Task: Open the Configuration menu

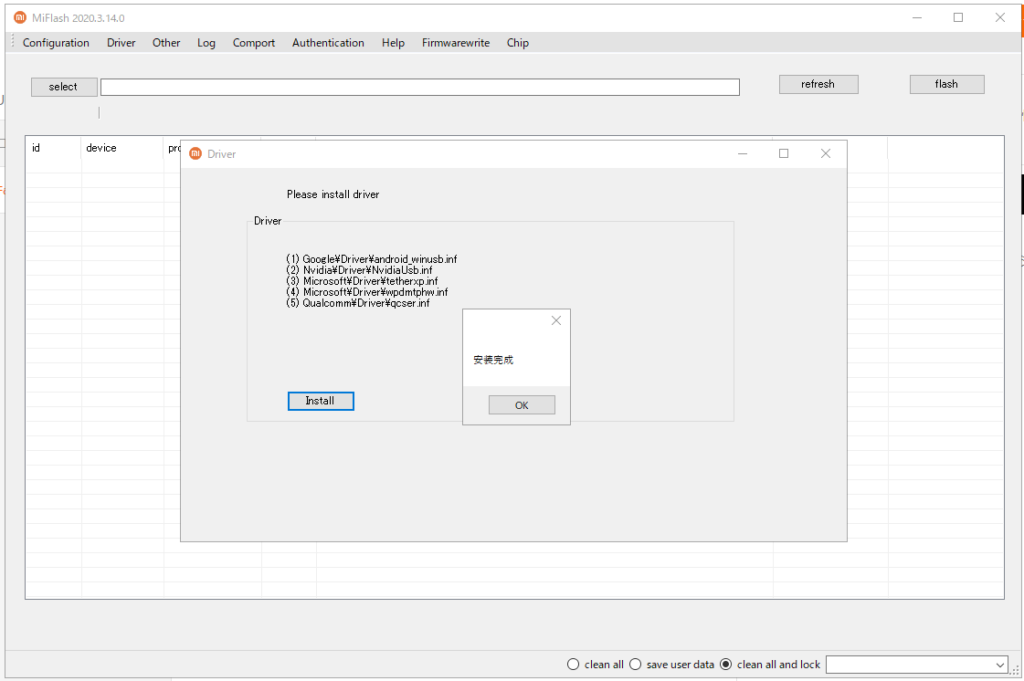Action: pos(56,42)
